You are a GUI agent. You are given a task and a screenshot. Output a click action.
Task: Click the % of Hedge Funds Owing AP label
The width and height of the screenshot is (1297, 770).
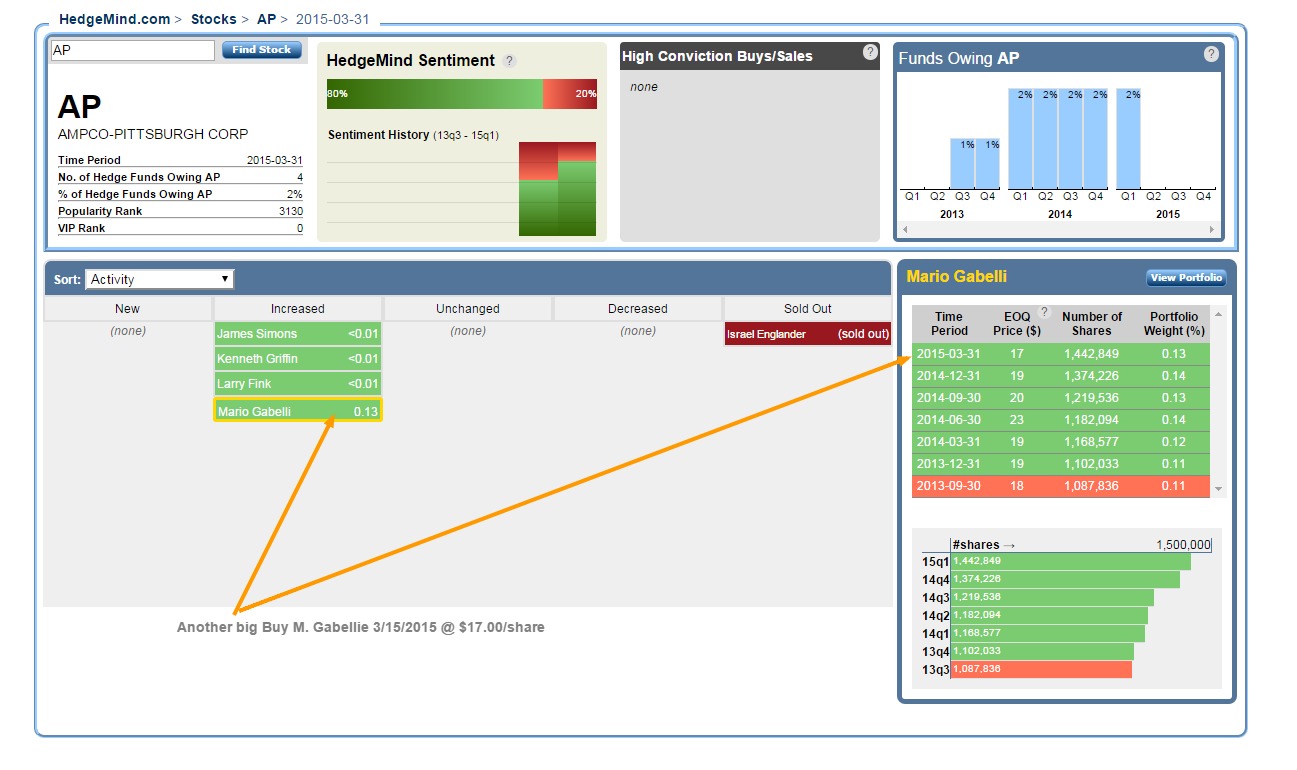(x=135, y=194)
